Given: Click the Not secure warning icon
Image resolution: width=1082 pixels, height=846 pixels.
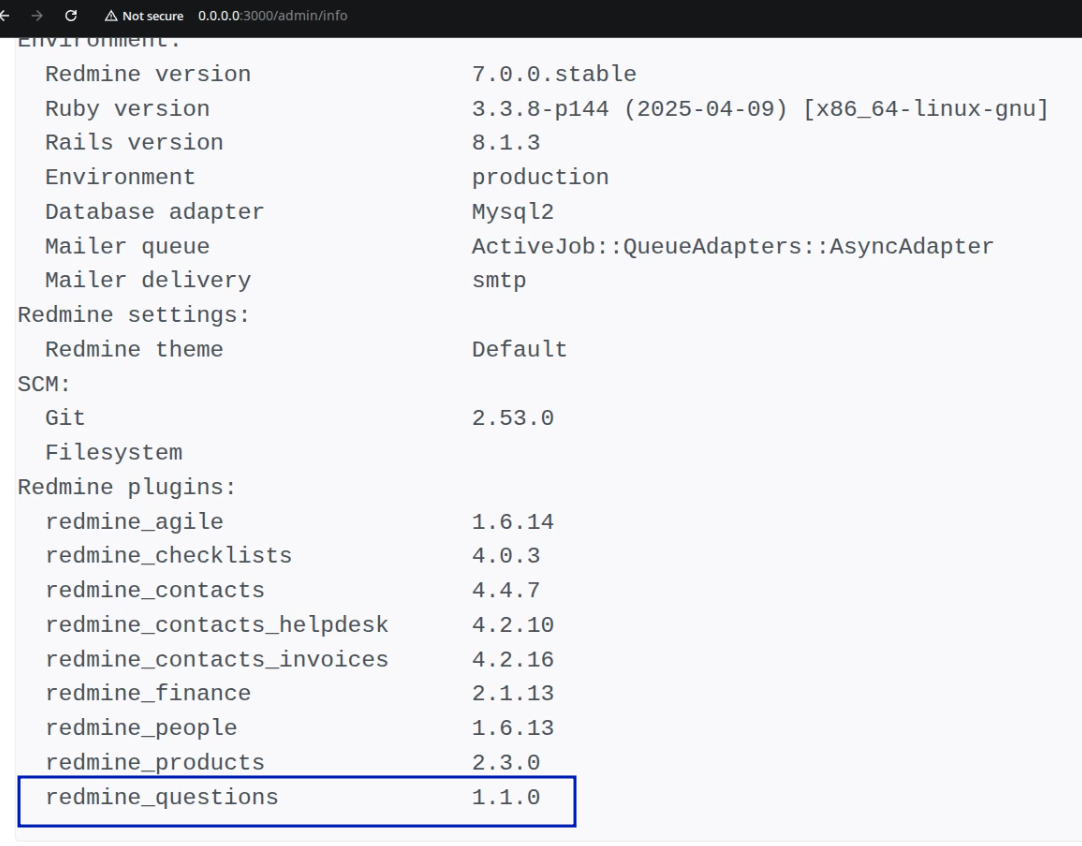Looking at the screenshot, I should pyautogui.click(x=110, y=15).
